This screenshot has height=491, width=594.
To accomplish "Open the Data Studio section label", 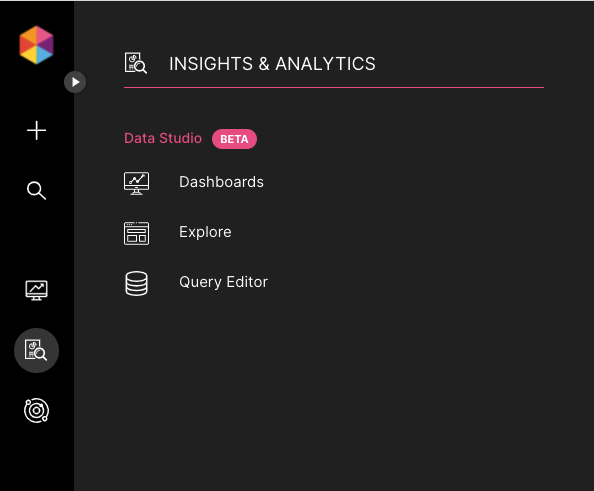I will click(x=163, y=138).
